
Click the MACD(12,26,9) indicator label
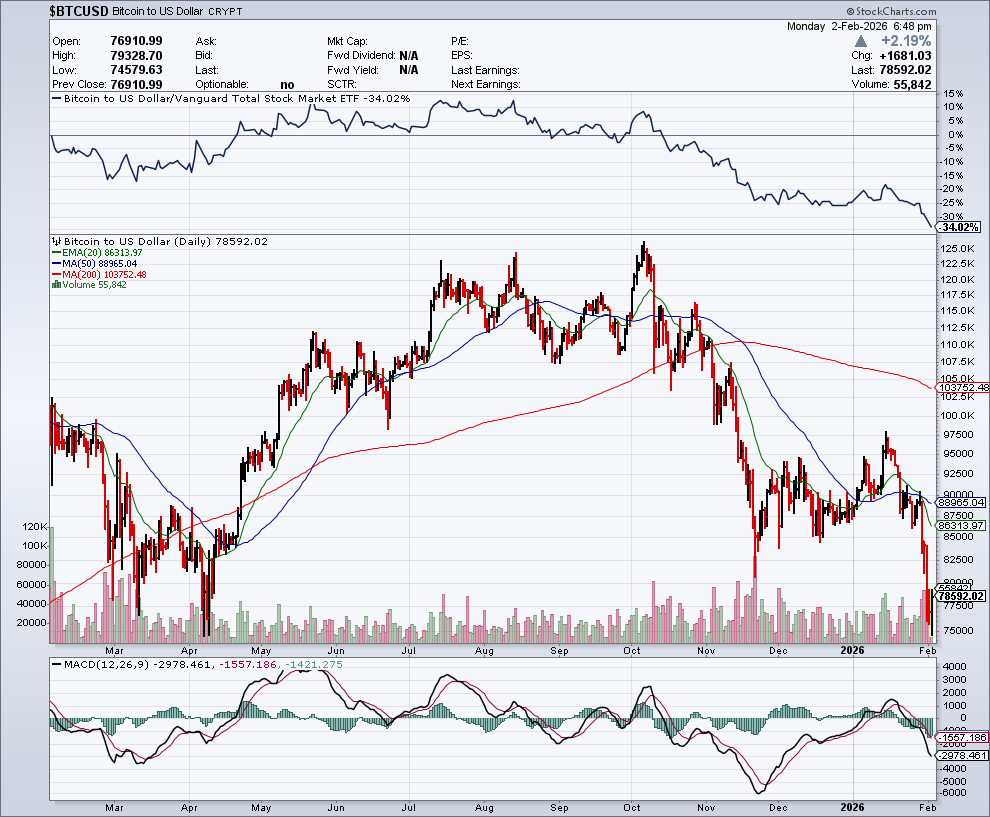pos(100,663)
